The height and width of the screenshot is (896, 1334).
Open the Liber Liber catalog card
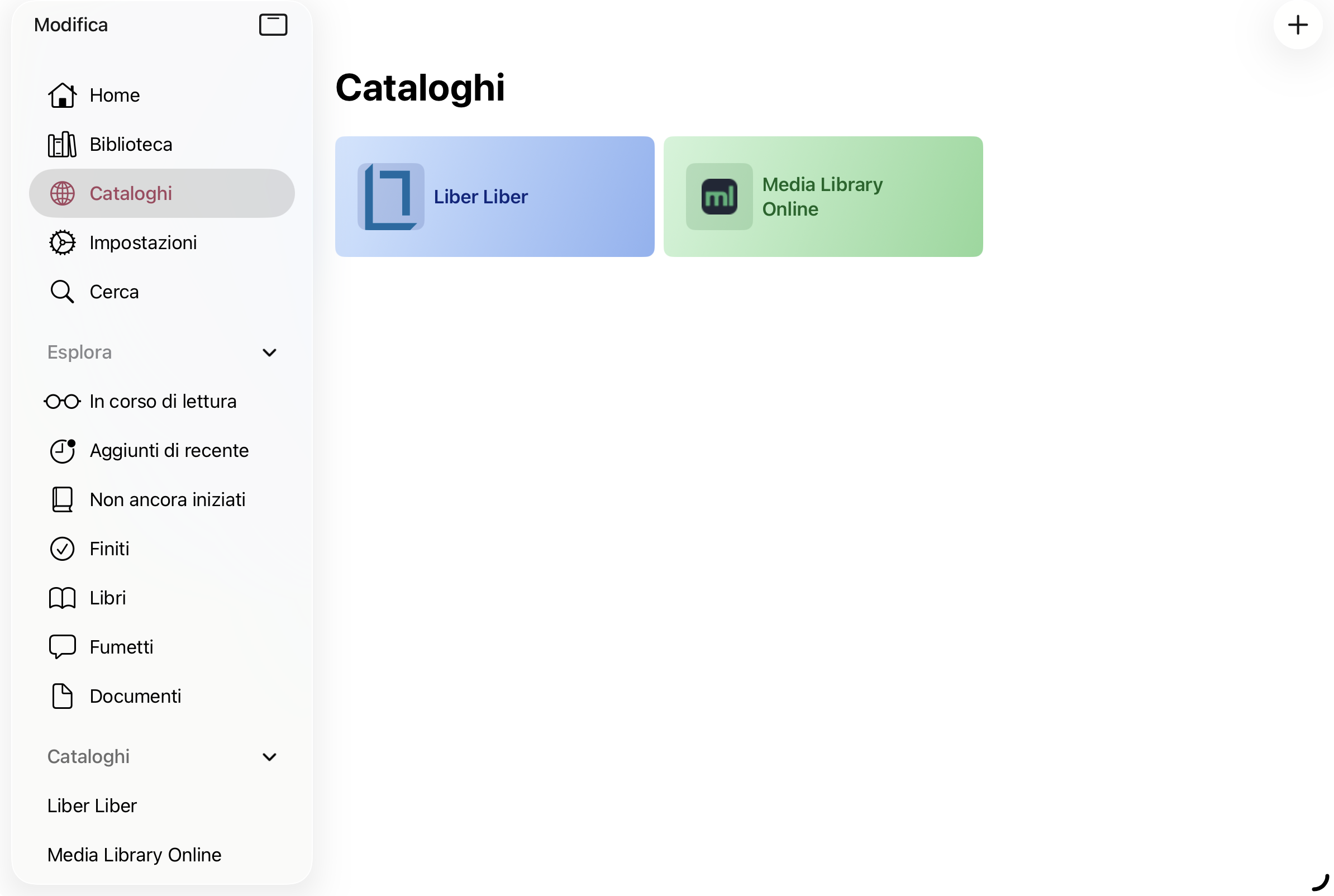coord(495,197)
